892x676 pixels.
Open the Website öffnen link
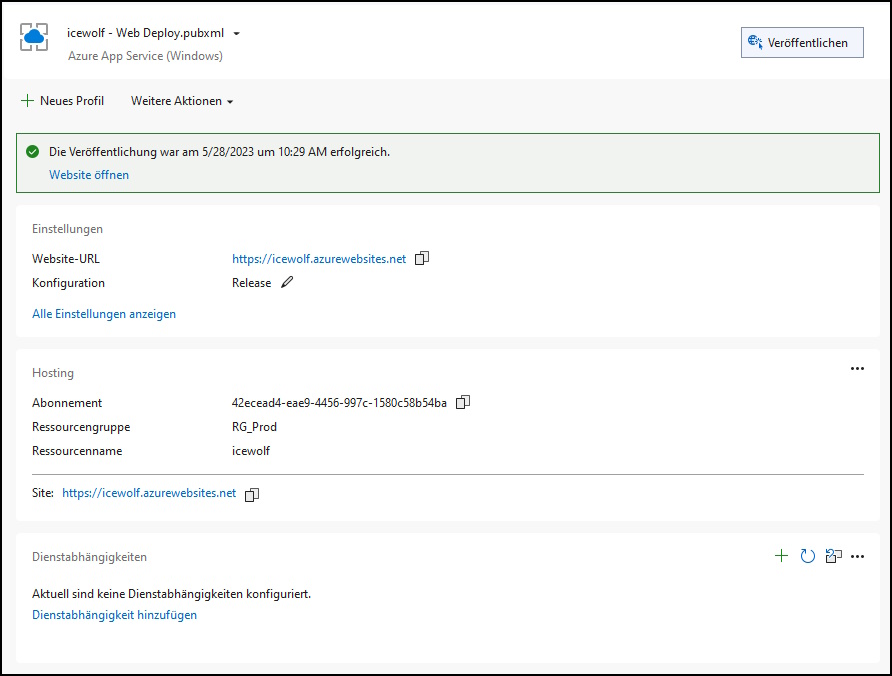[x=89, y=175]
